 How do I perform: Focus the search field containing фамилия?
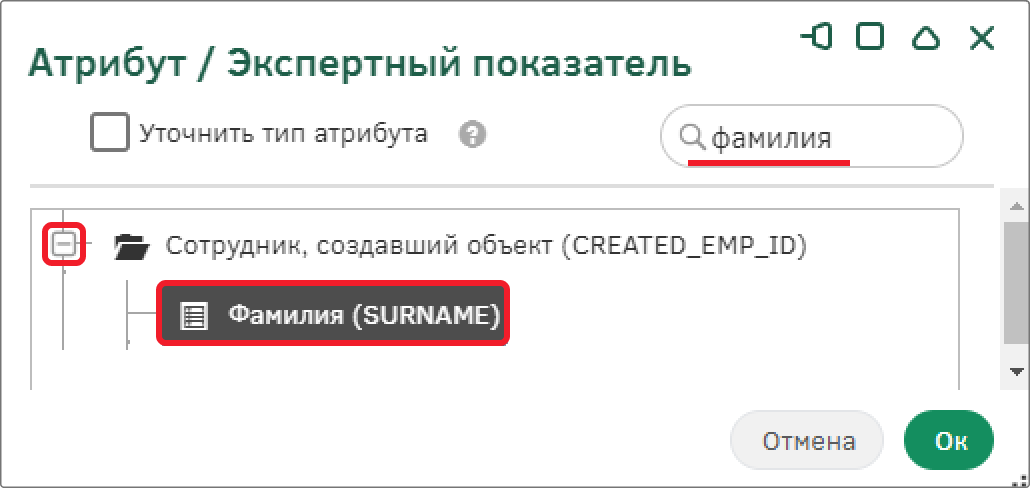tap(811, 137)
